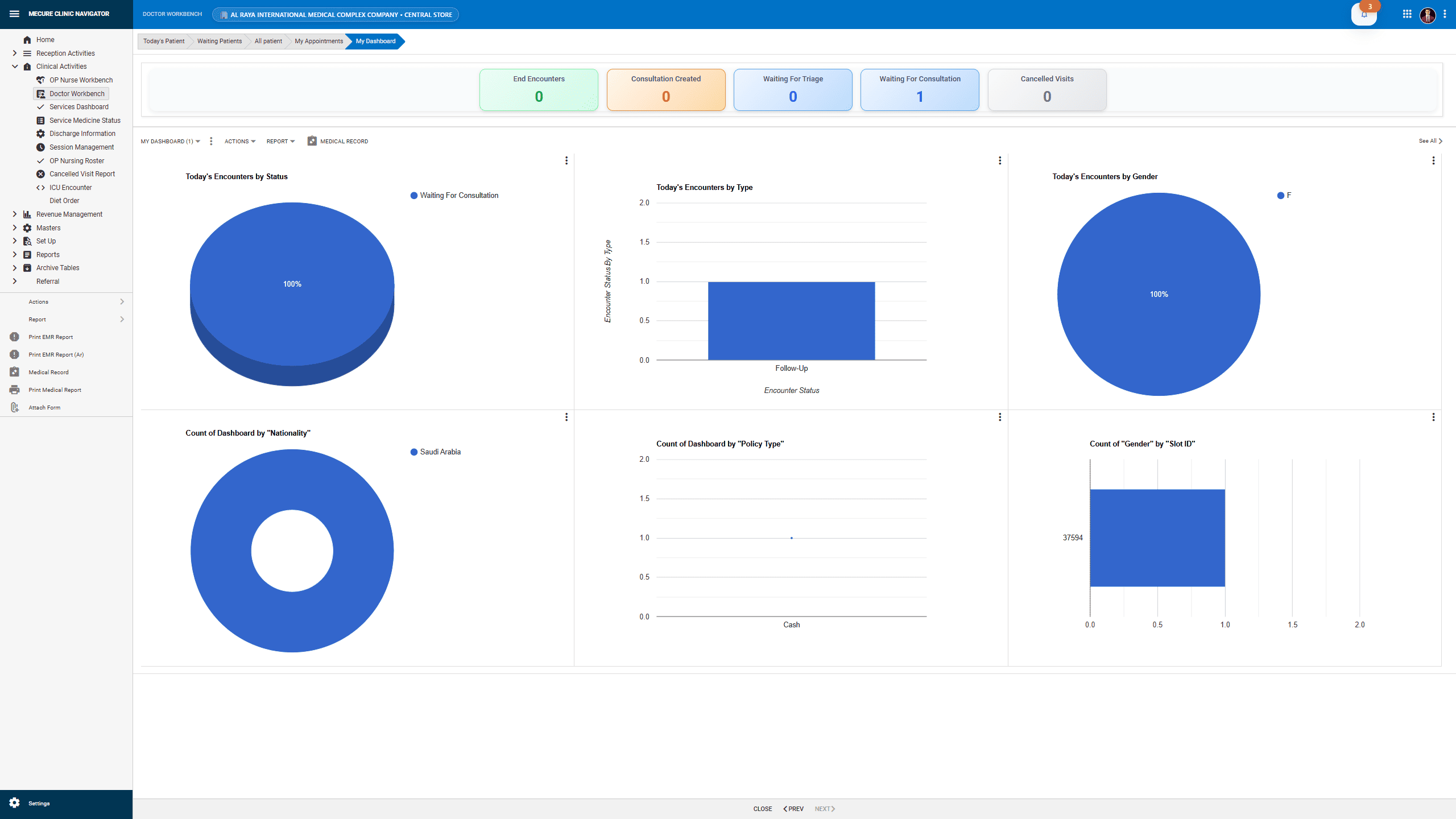Open the ACTIONS dropdown
The image size is (1456, 819).
coord(239,140)
